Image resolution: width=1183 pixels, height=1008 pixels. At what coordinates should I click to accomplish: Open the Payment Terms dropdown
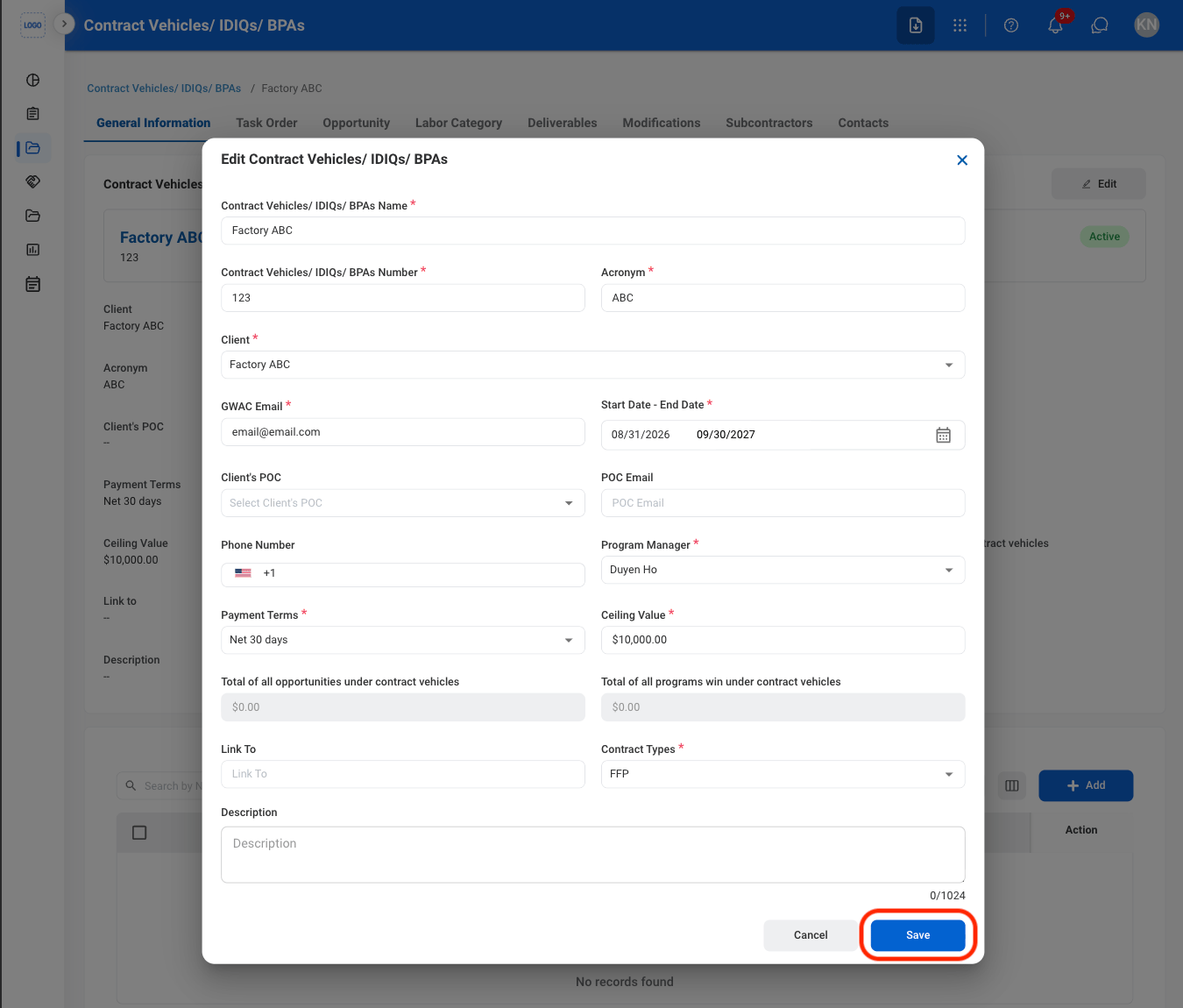click(x=402, y=640)
